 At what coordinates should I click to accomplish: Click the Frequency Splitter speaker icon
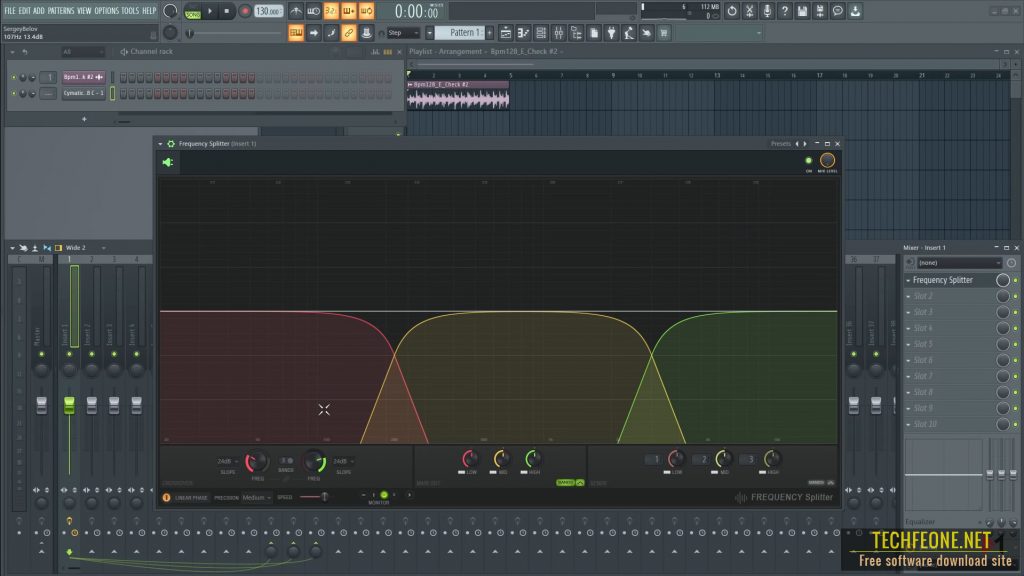168,163
